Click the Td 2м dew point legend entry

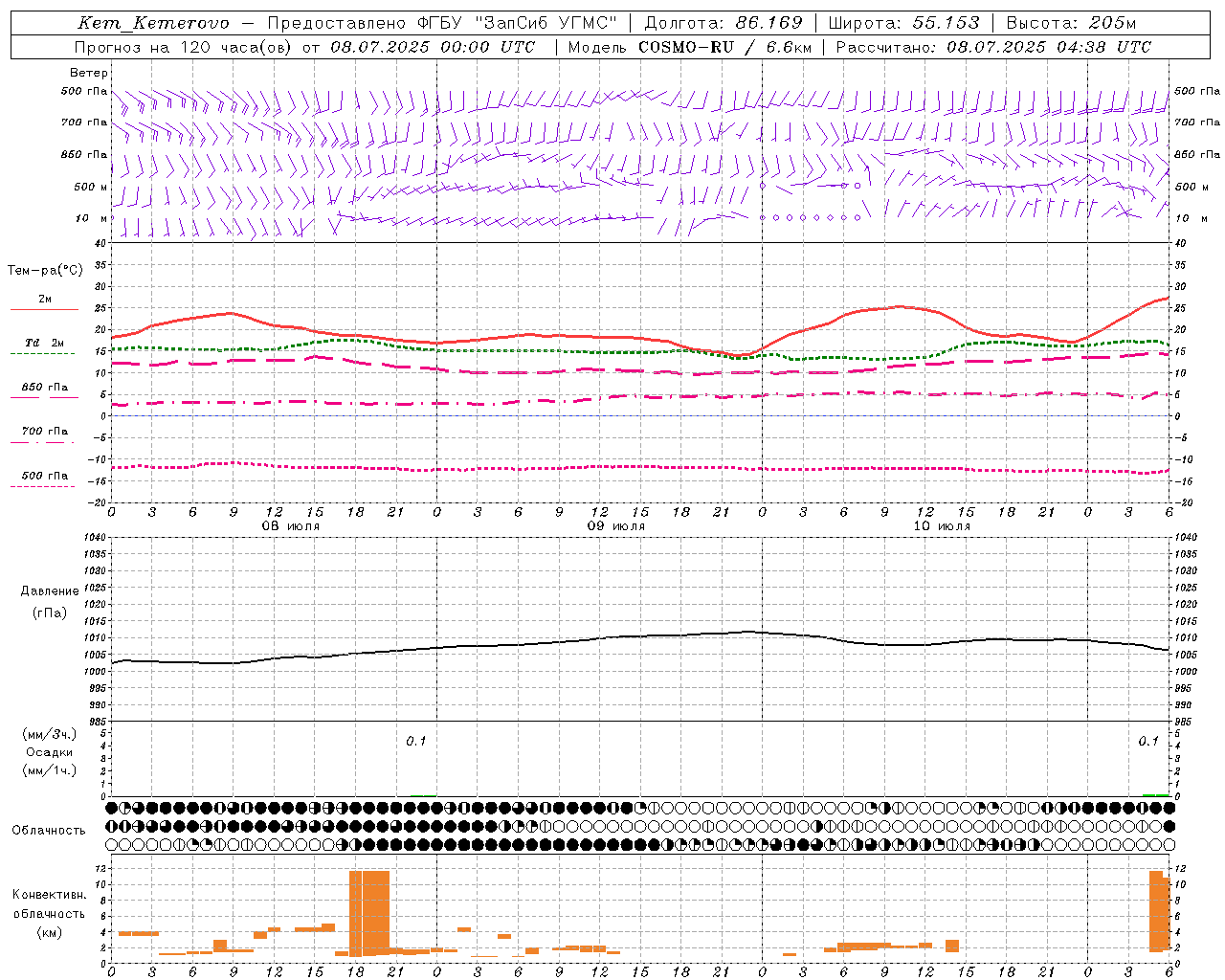(44, 343)
